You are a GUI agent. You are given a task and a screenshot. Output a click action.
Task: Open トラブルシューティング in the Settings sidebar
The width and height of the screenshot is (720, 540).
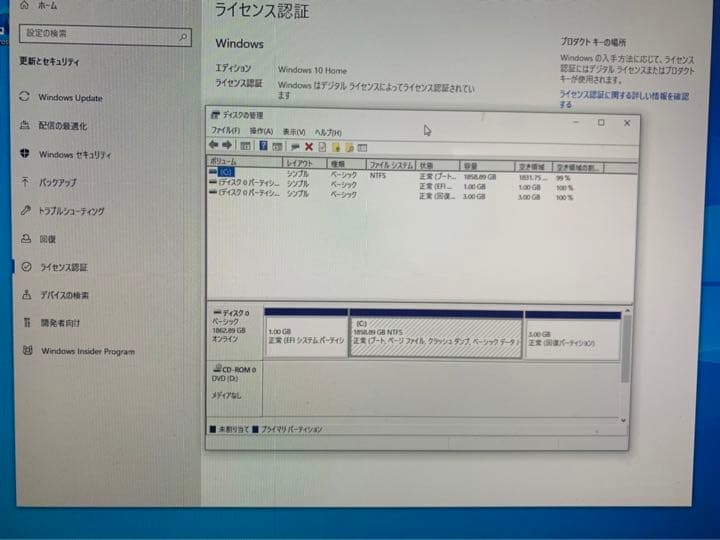click(62, 211)
